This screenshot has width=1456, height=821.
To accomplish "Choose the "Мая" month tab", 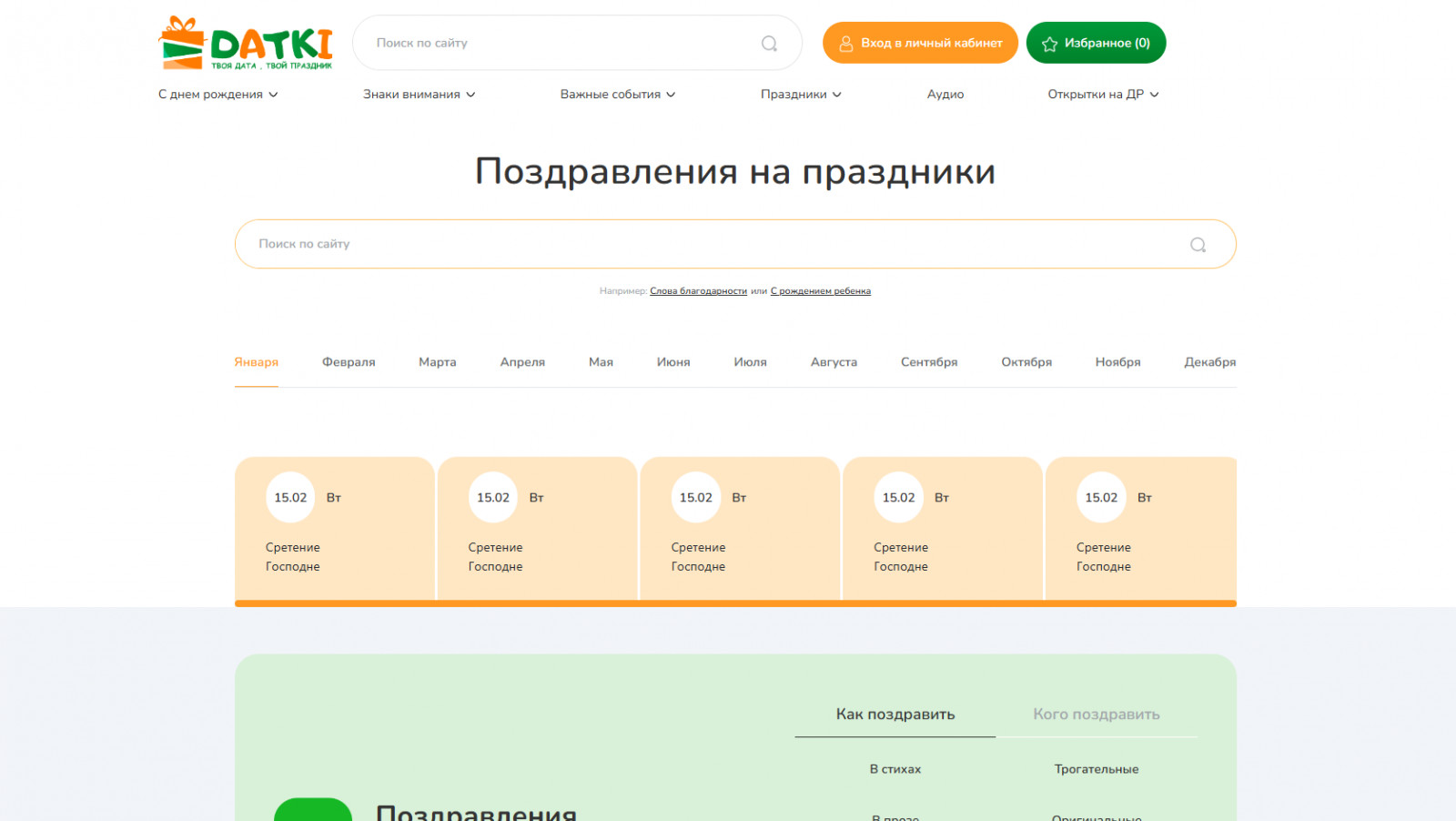I will tap(601, 362).
